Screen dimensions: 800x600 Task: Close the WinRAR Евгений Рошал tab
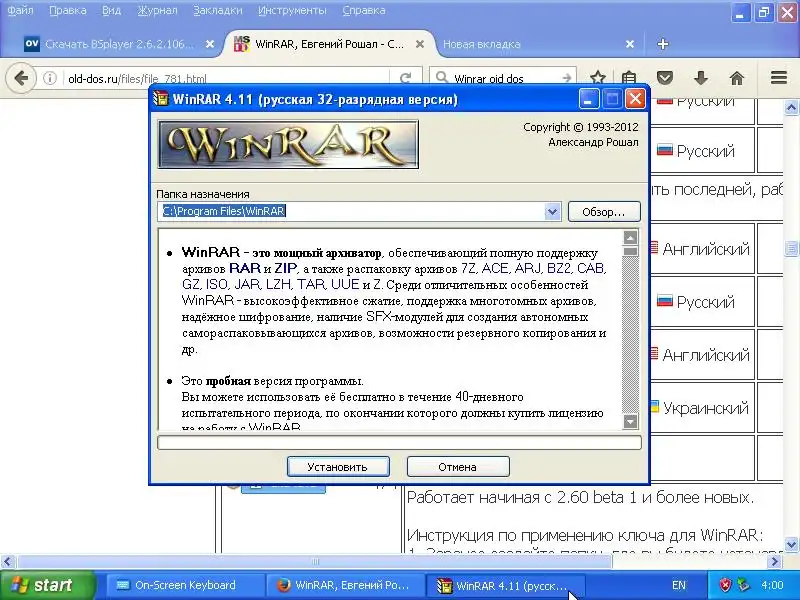coord(420,44)
